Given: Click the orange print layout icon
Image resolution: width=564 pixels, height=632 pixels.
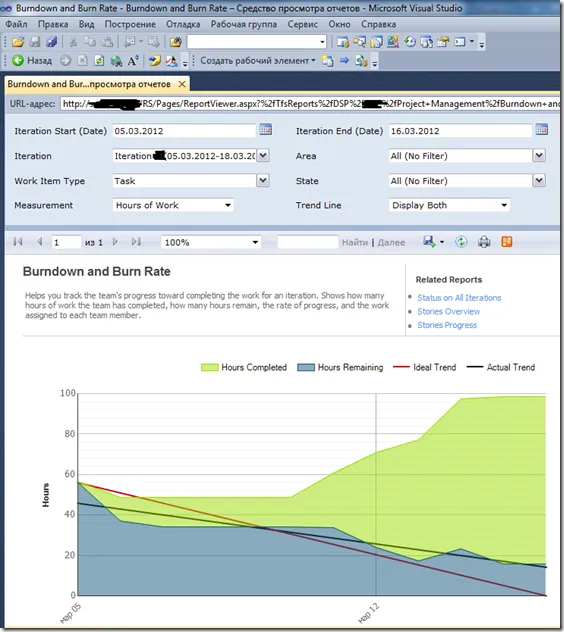Looking at the screenshot, I should tap(507, 242).
